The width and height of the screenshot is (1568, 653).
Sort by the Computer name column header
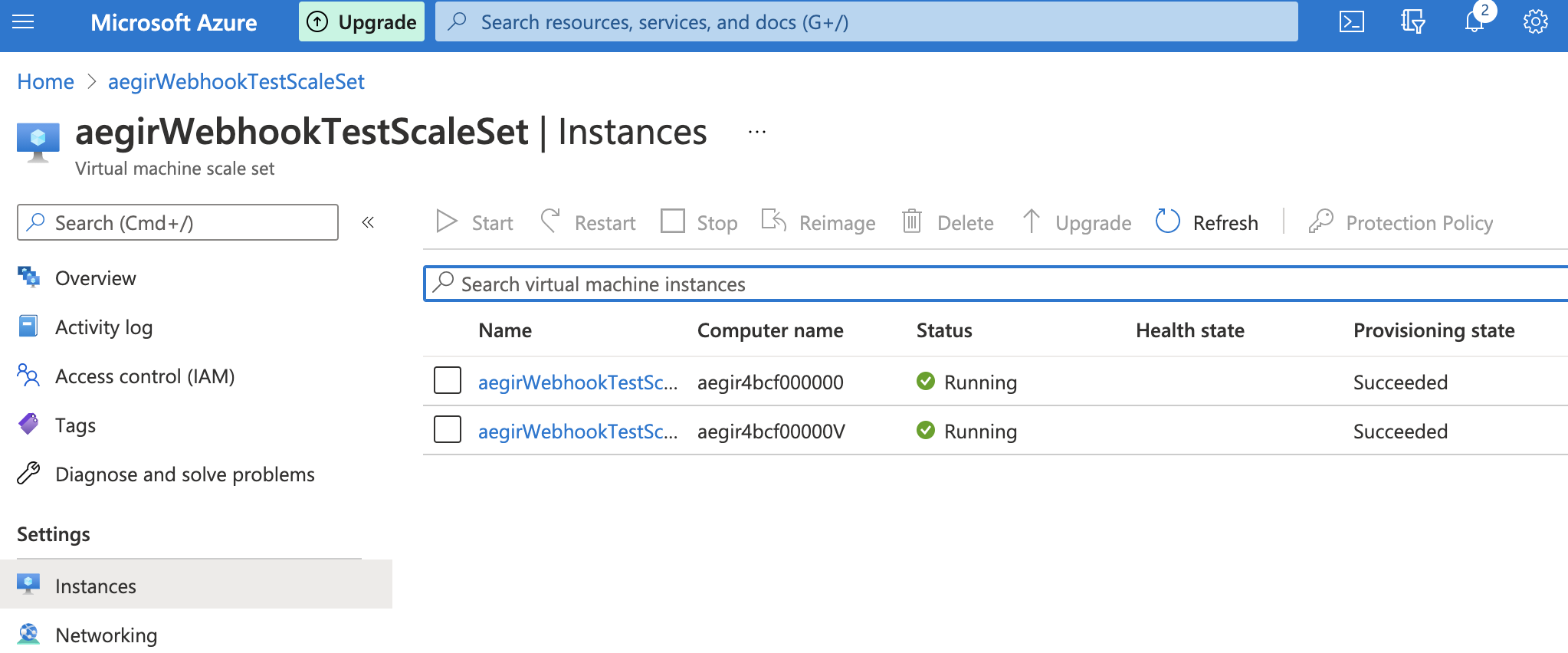(770, 330)
